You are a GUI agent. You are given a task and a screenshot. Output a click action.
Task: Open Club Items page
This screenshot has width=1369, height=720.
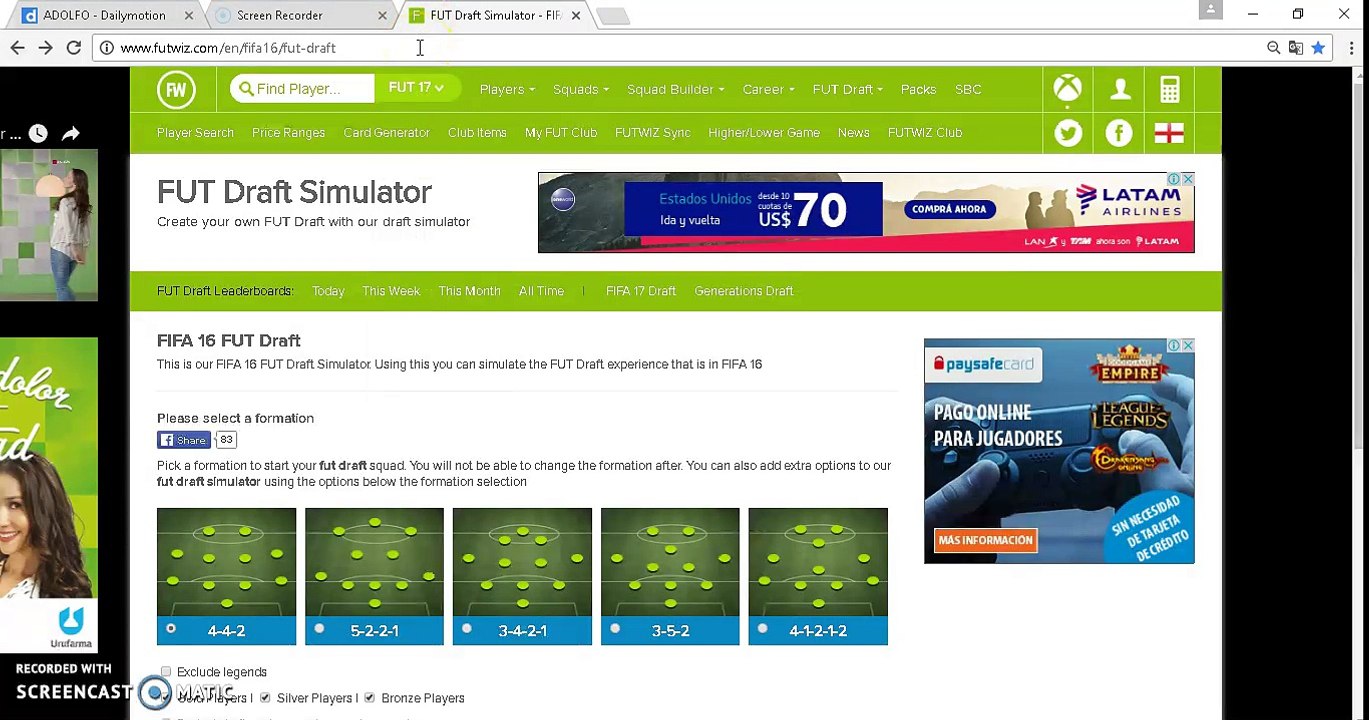pyautogui.click(x=477, y=133)
